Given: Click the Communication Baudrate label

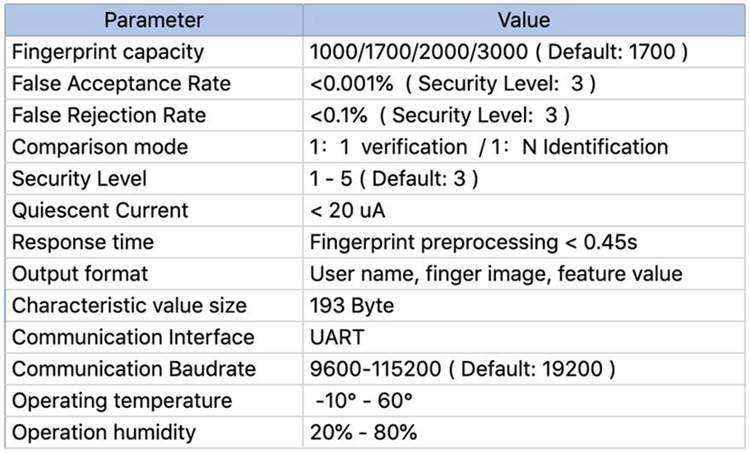Looking at the screenshot, I should click(x=133, y=369).
